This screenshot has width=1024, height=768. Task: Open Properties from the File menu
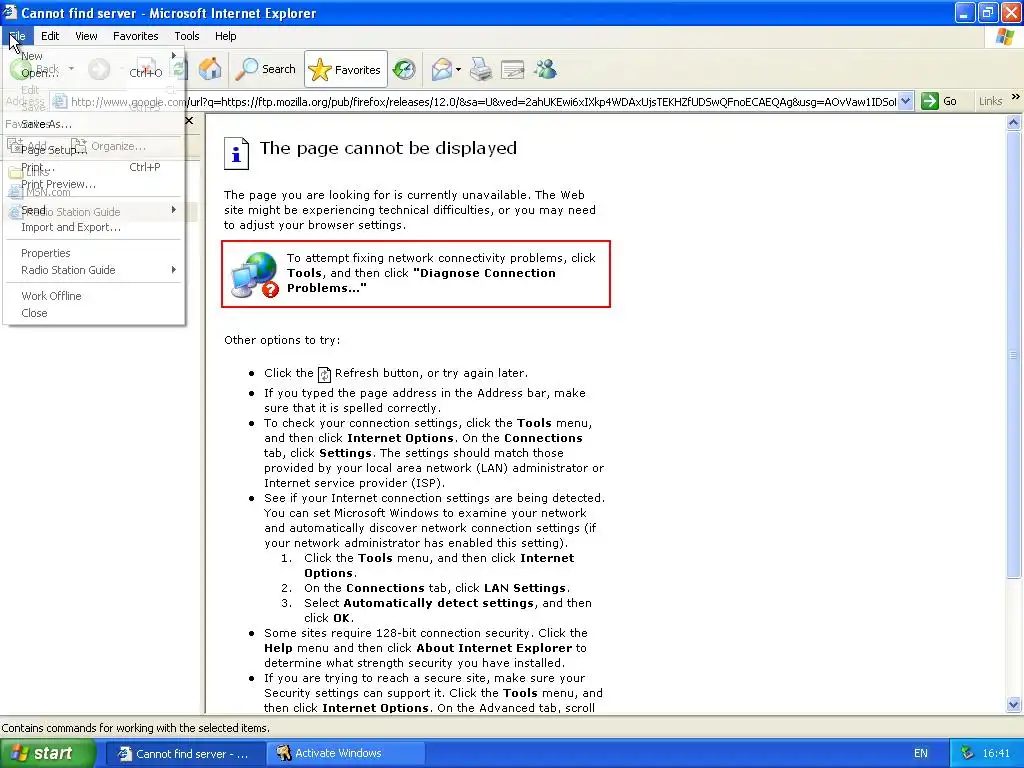(x=93, y=253)
